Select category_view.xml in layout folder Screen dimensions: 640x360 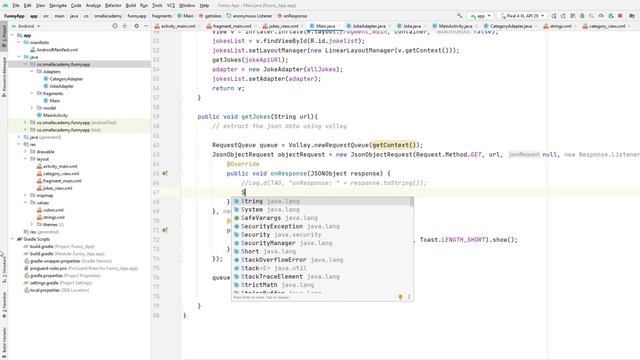tap(61, 173)
